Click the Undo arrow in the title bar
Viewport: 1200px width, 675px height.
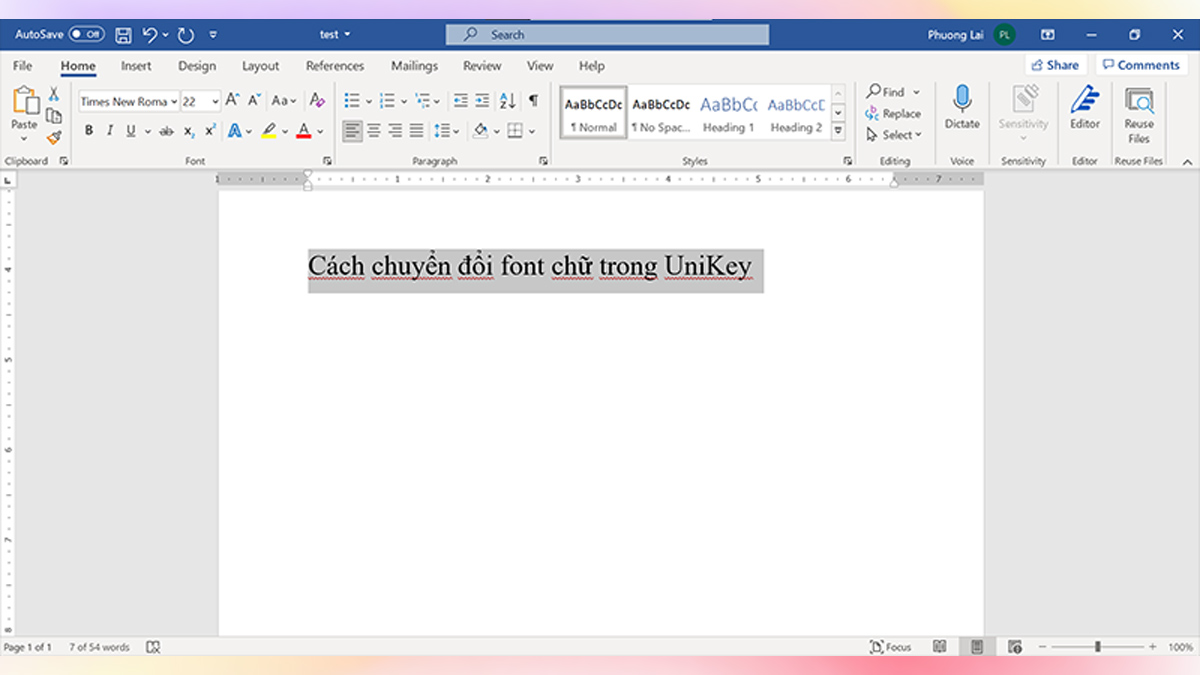150,35
